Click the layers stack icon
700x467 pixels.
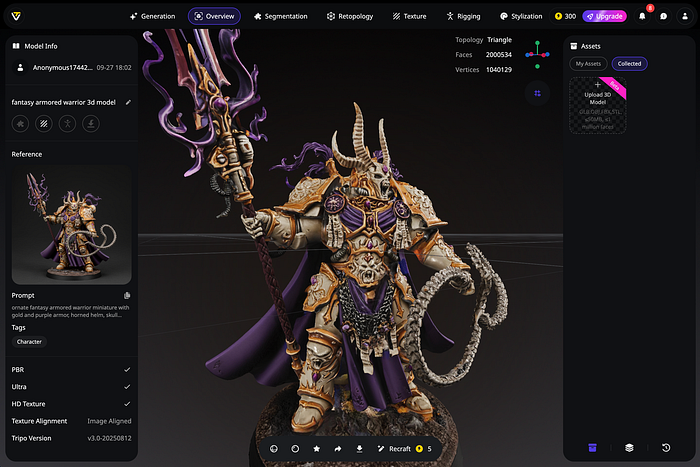point(629,448)
